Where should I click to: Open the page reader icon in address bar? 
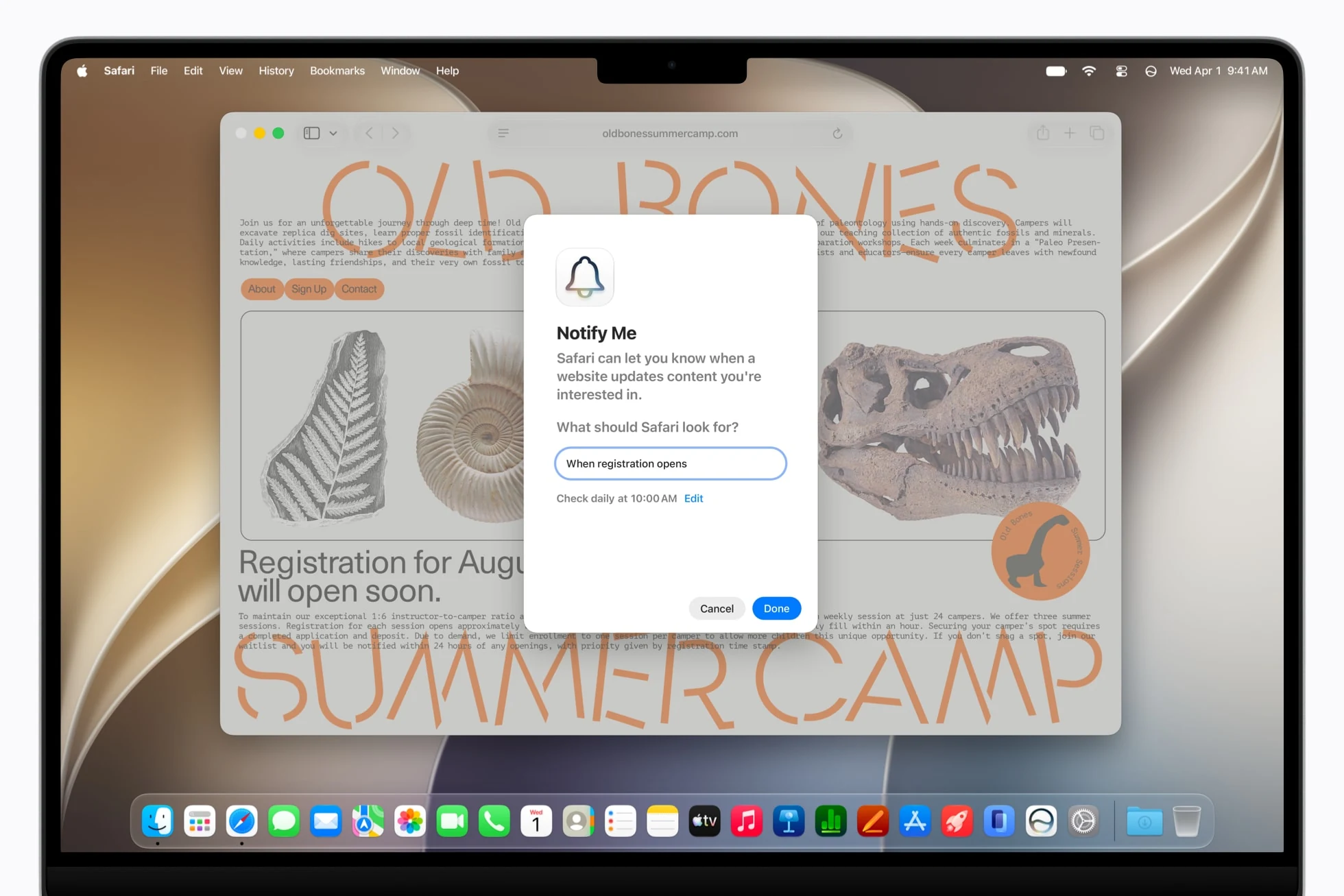pos(503,133)
